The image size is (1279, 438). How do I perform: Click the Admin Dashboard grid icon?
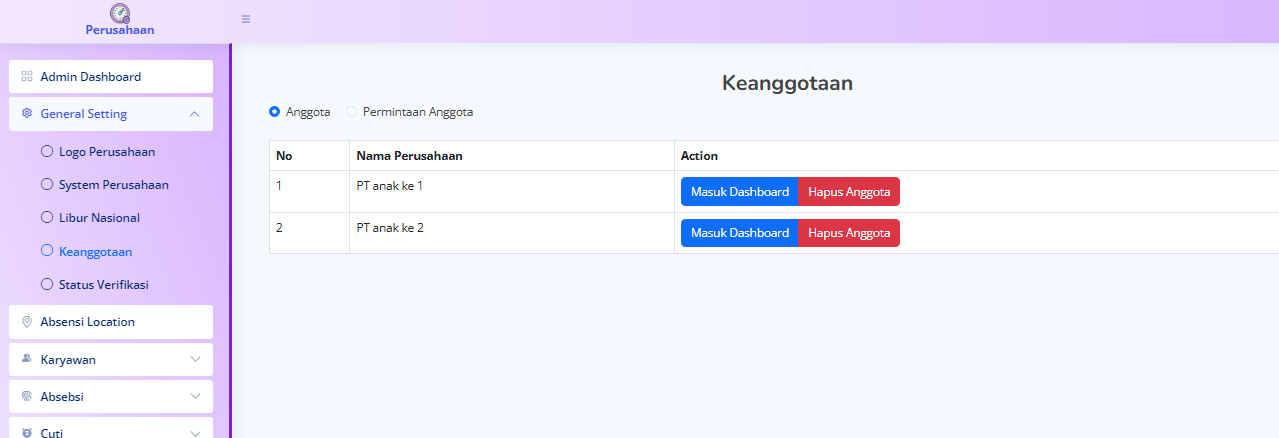(x=27, y=76)
